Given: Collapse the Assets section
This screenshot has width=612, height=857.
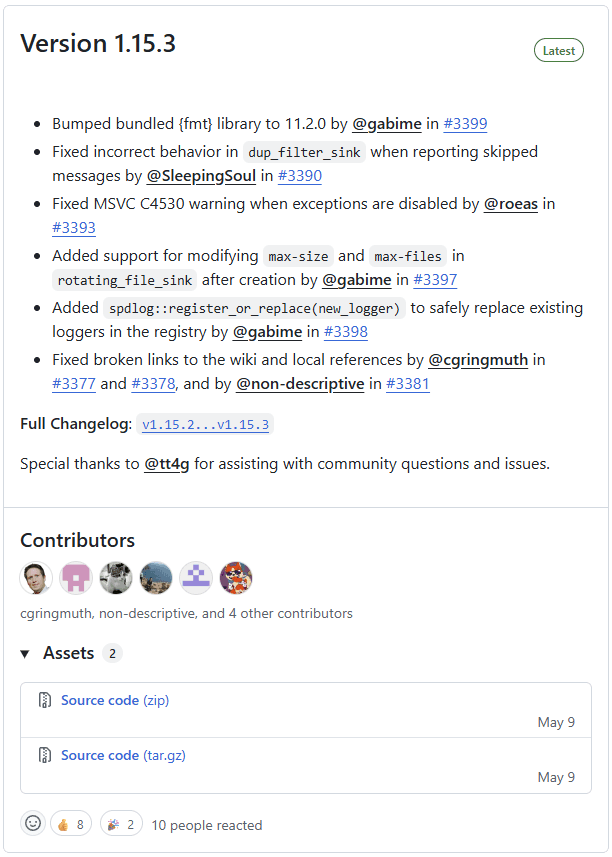Looking at the screenshot, I should pyautogui.click(x=25, y=653).
